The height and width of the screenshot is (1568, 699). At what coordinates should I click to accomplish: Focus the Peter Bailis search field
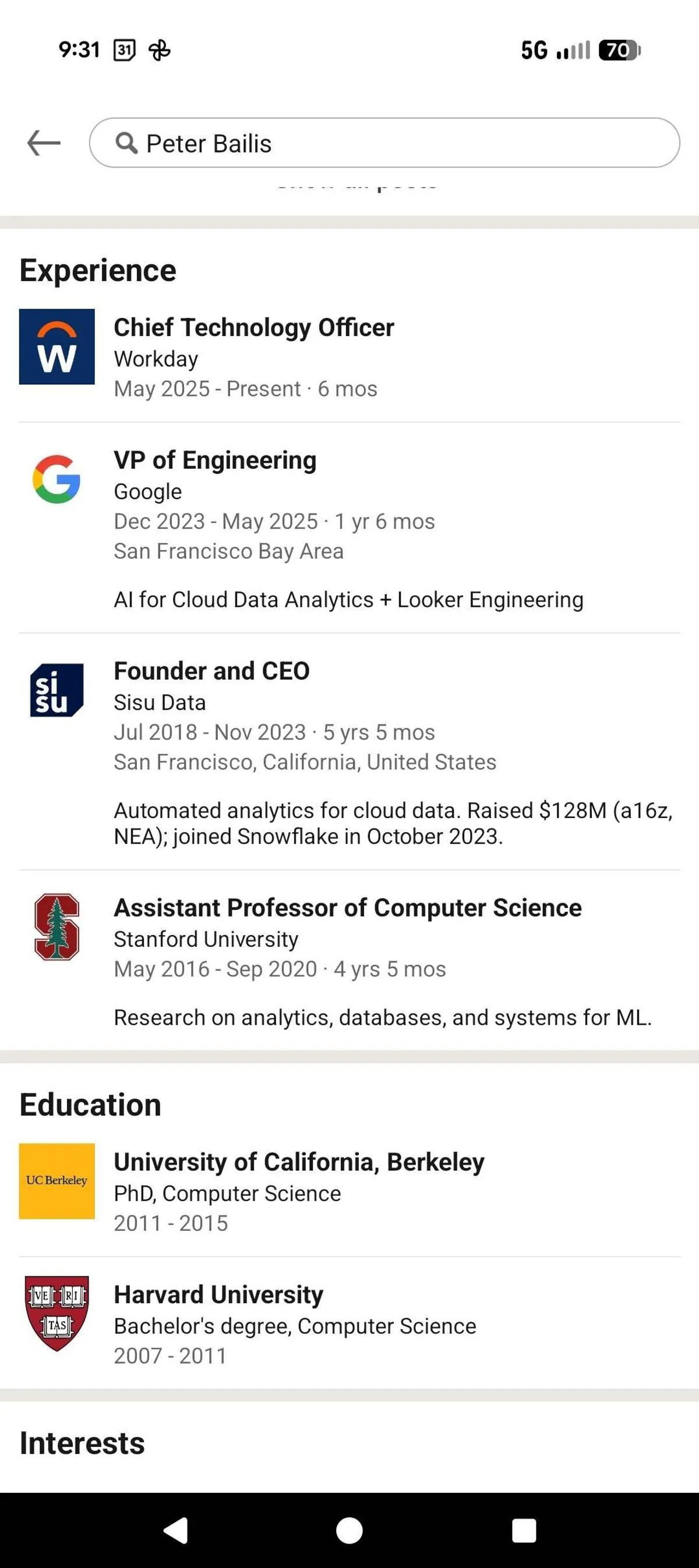[402, 144]
